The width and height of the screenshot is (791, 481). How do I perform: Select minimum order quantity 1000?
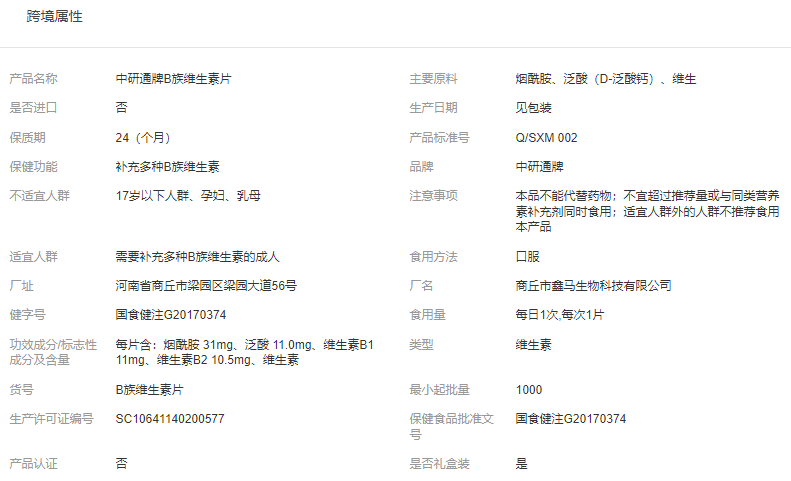tap(529, 390)
